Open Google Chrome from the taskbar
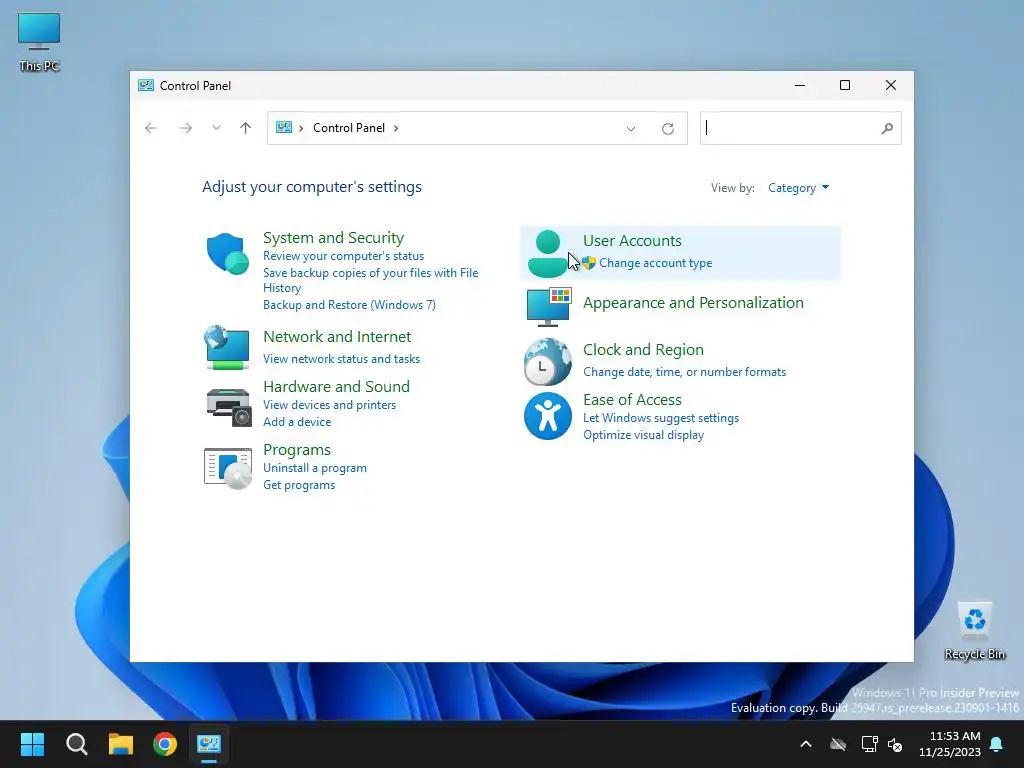This screenshot has height=768, width=1024. [165, 744]
